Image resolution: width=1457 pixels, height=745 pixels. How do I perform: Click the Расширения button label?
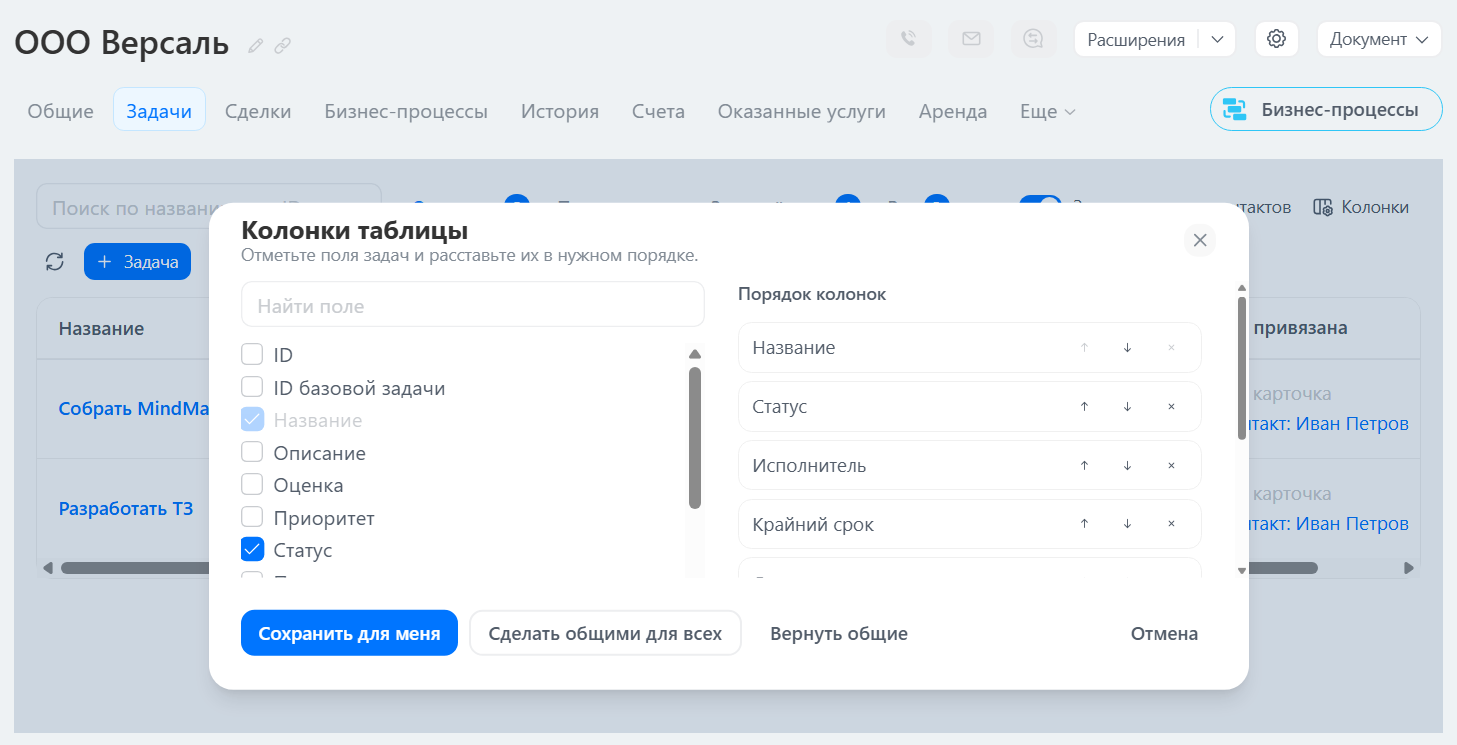click(x=1136, y=40)
